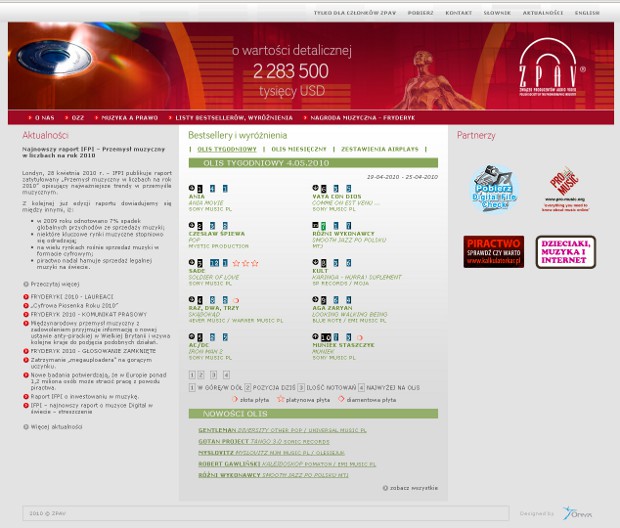Open the OZZ menu

pos(78,117)
